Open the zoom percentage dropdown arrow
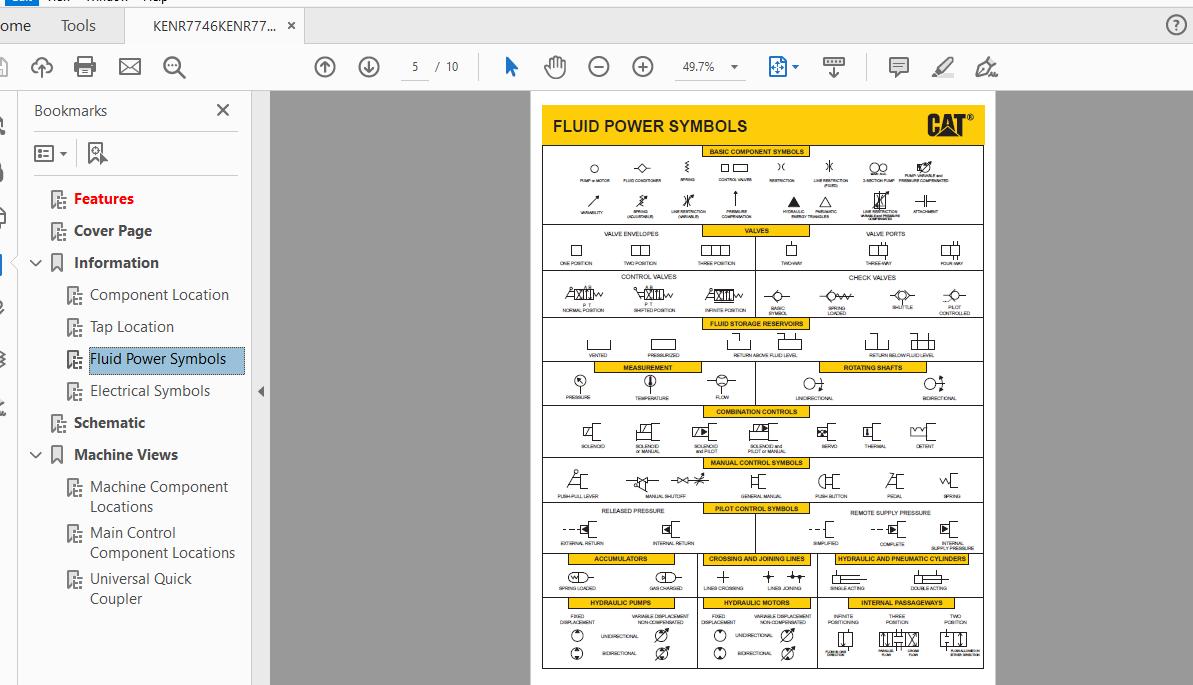Viewport: 1193px width, 685px height. point(734,67)
